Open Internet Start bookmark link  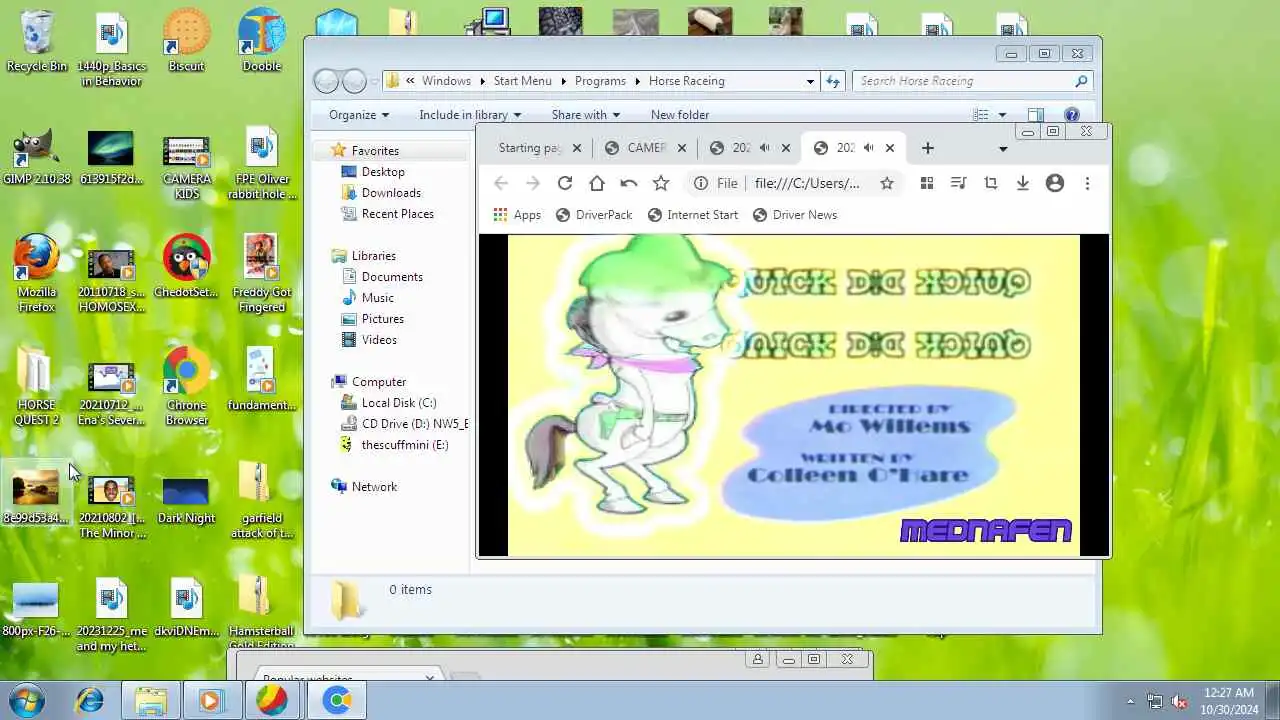pyautogui.click(x=693, y=215)
